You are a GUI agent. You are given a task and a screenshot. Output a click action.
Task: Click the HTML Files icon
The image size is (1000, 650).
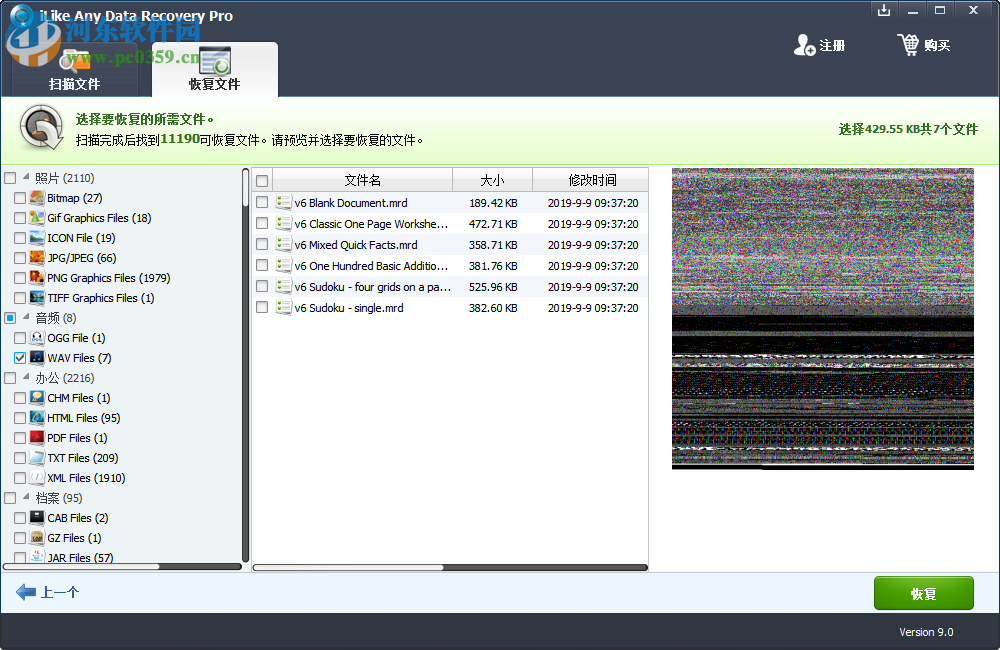pyautogui.click(x=35, y=418)
